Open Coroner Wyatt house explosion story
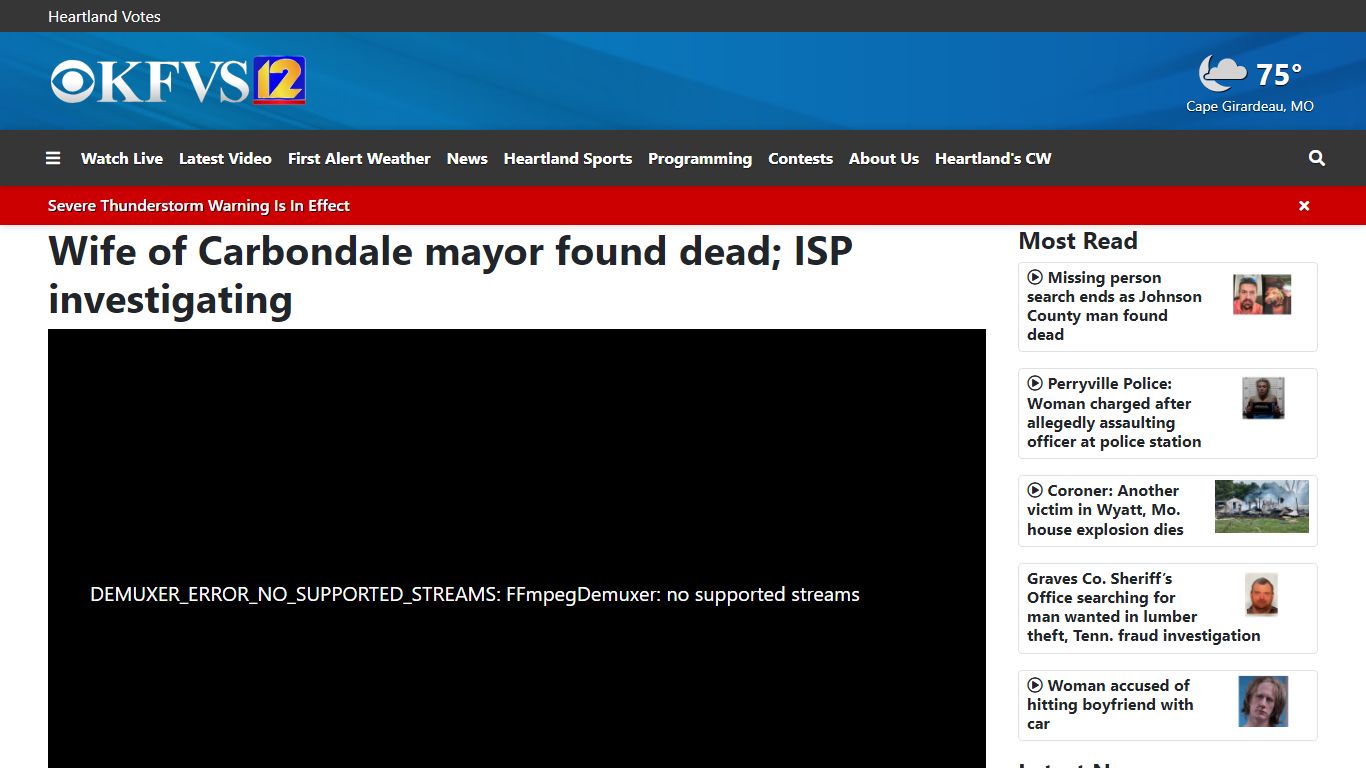 pyautogui.click(x=1105, y=510)
